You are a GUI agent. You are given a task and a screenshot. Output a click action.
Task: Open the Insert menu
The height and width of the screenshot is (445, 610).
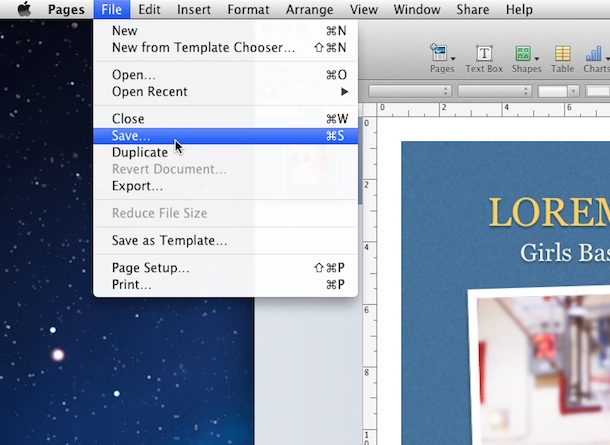[194, 9]
